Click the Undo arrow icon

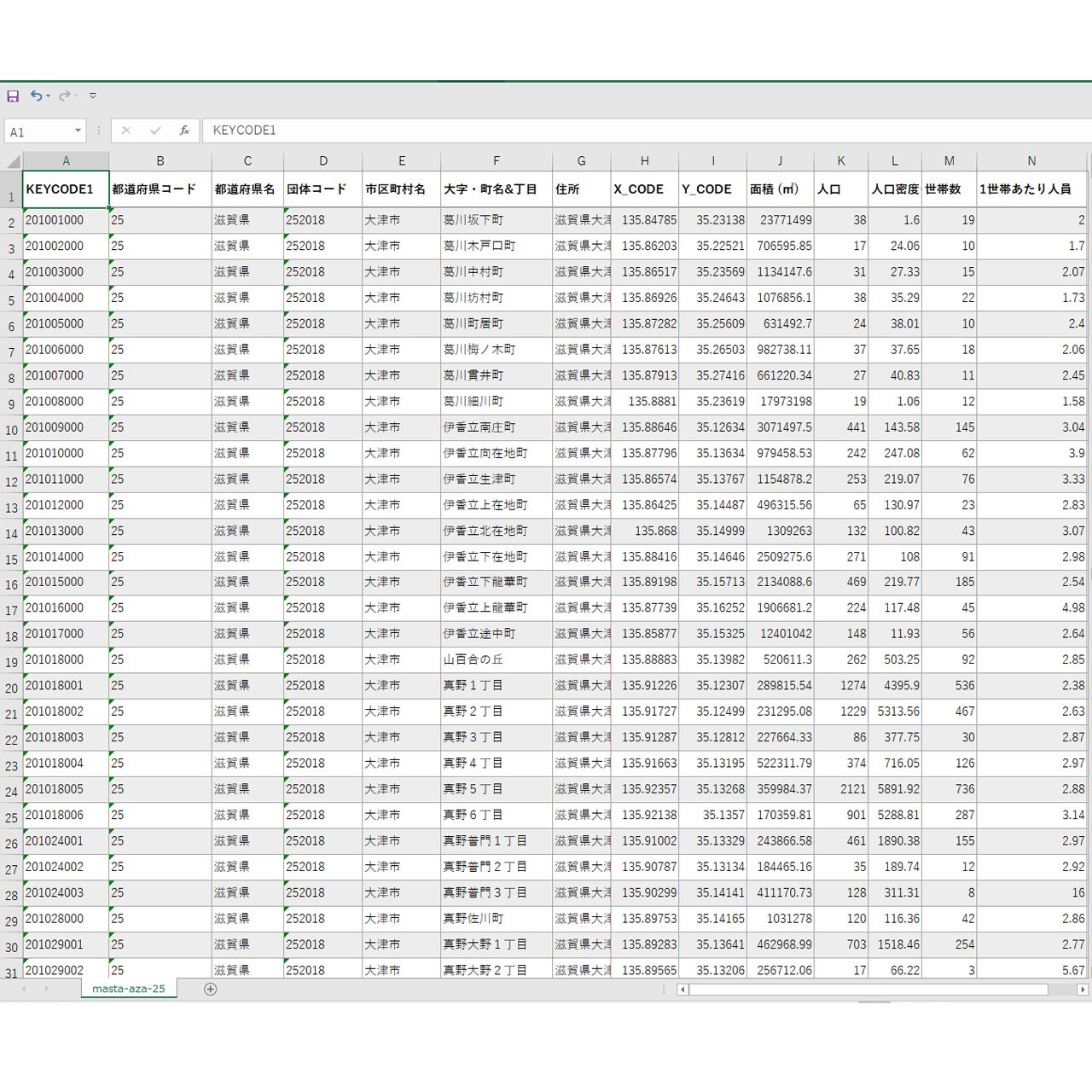coord(36,96)
